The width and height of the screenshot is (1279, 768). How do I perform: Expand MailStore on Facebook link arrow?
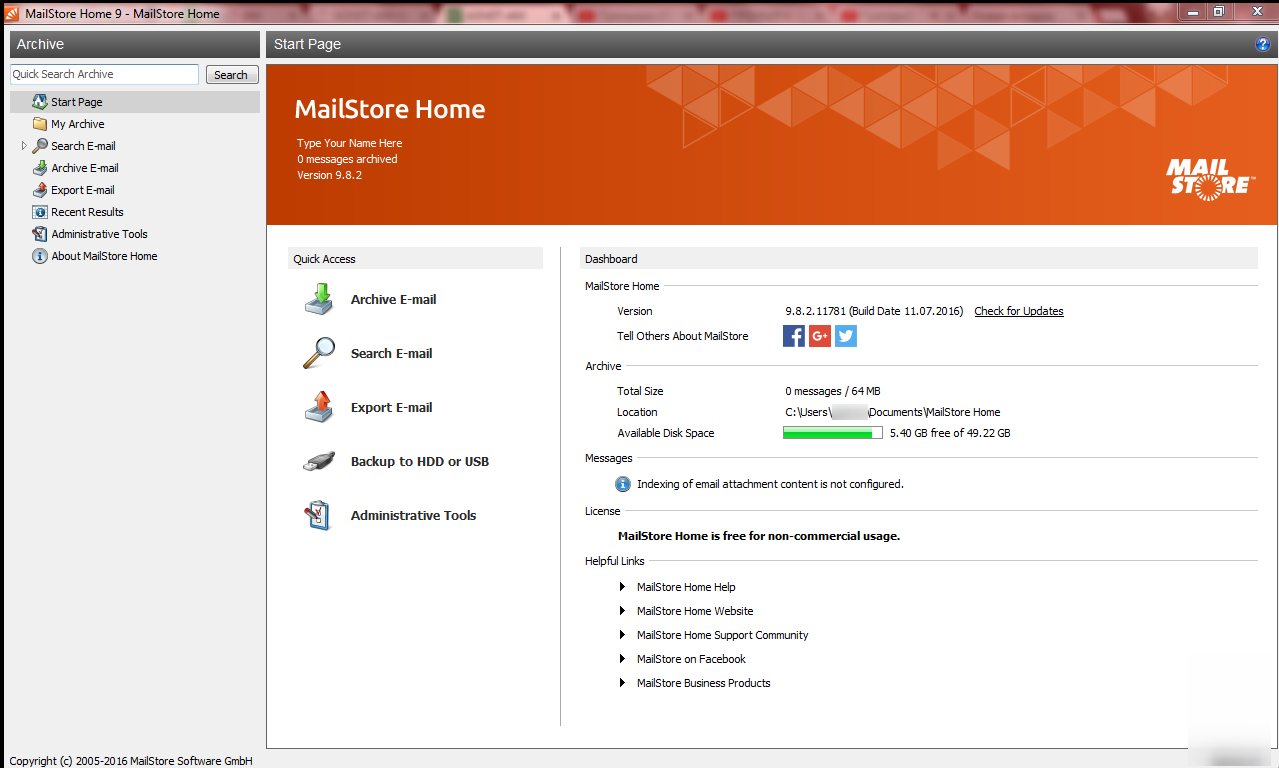pos(622,659)
